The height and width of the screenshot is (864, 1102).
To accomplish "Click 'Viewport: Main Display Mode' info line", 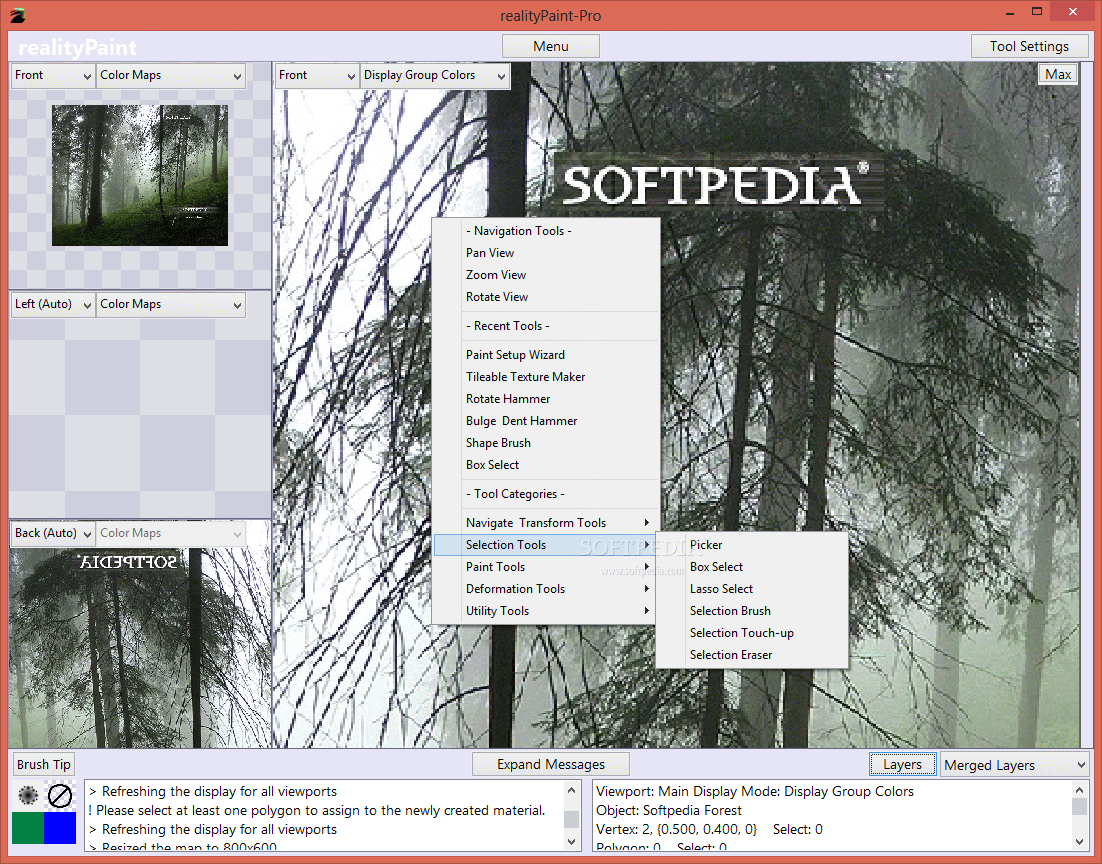I will click(x=755, y=792).
